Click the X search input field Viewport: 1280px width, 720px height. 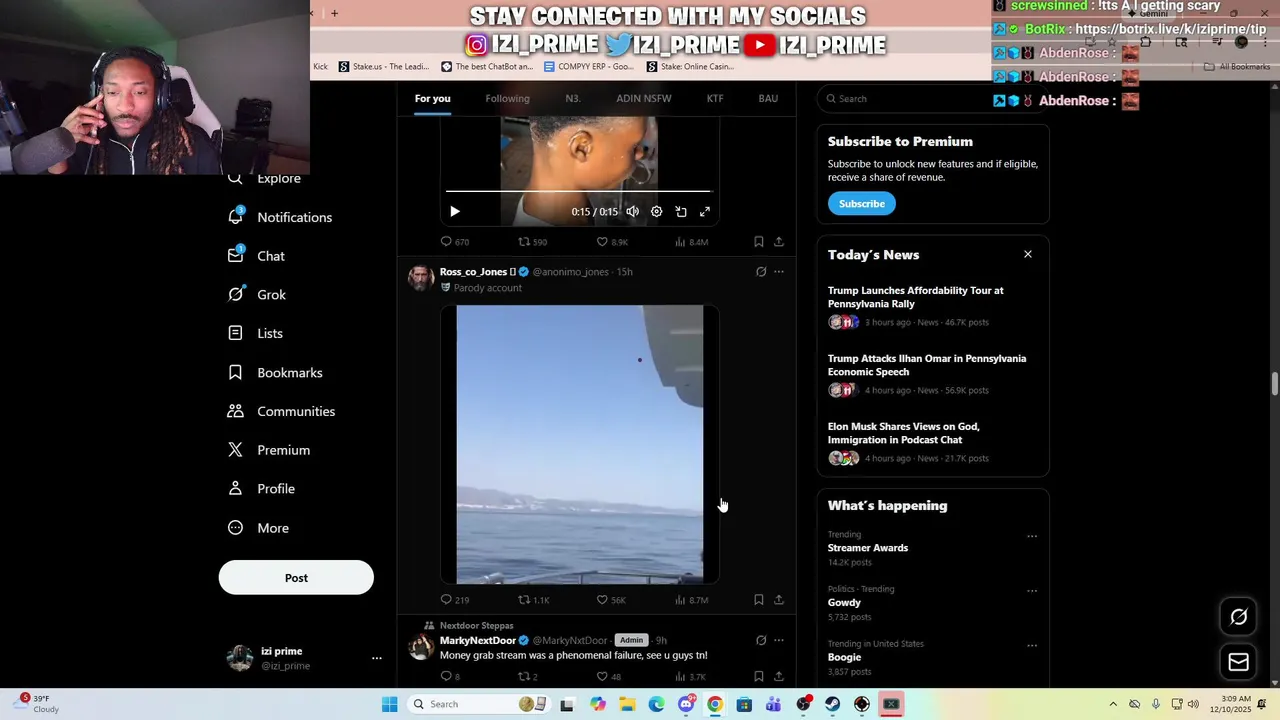tap(932, 99)
